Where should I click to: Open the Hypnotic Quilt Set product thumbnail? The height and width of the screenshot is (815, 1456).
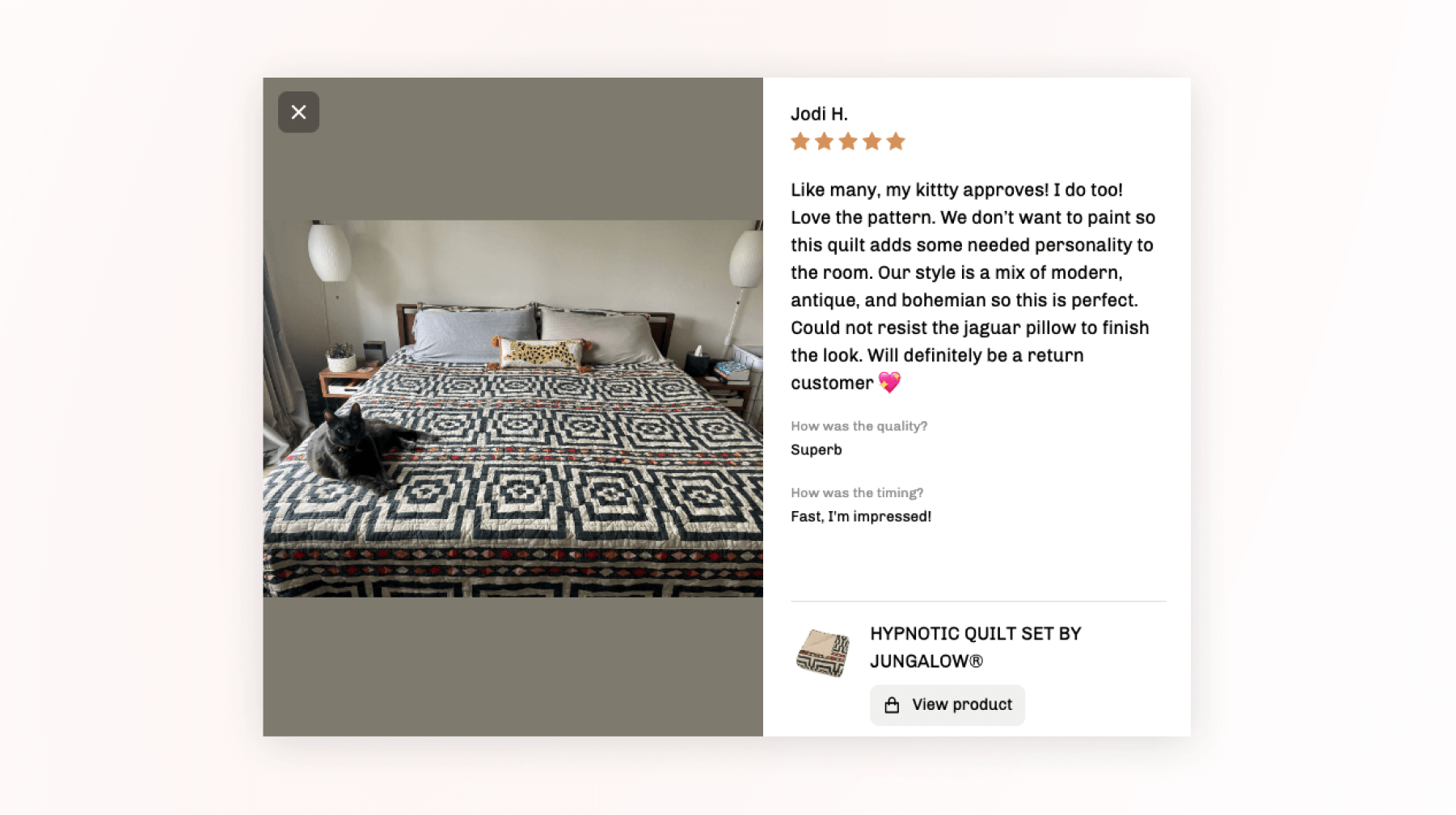(823, 652)
